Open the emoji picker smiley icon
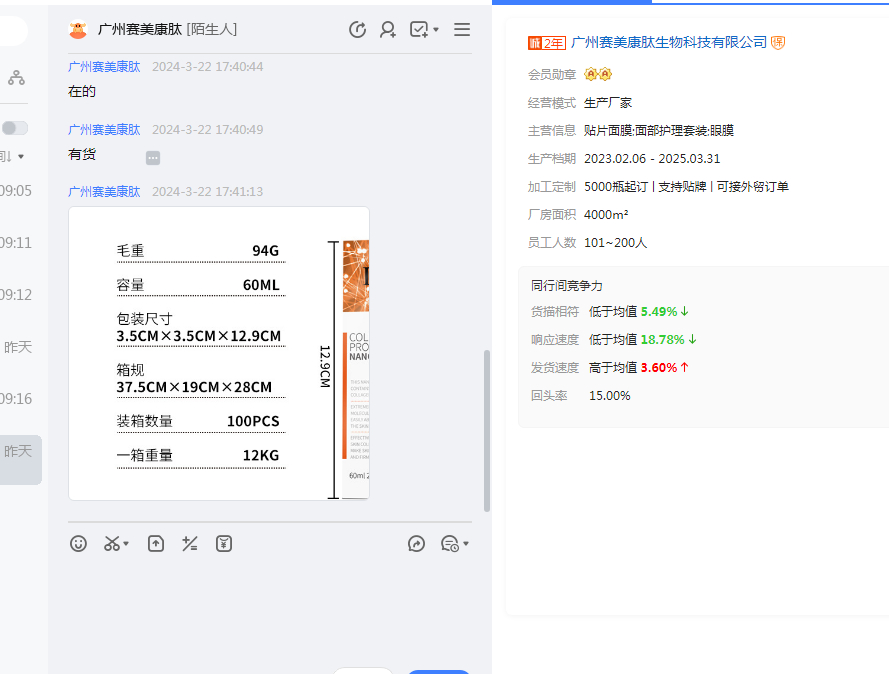 coord(78,543)
